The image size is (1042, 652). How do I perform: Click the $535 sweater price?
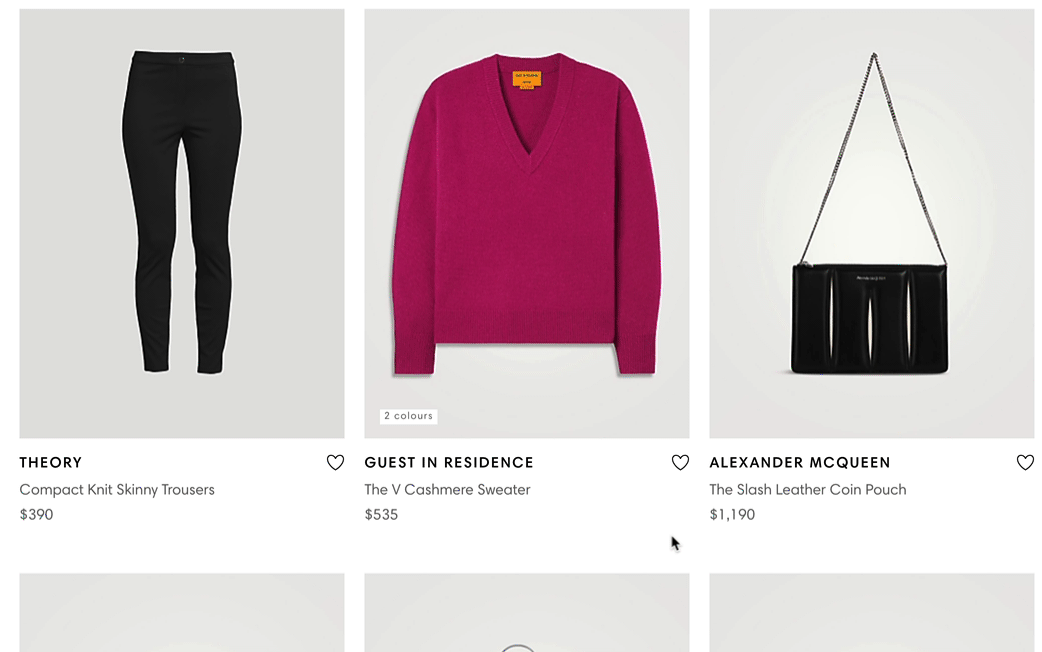pos(381,514)
